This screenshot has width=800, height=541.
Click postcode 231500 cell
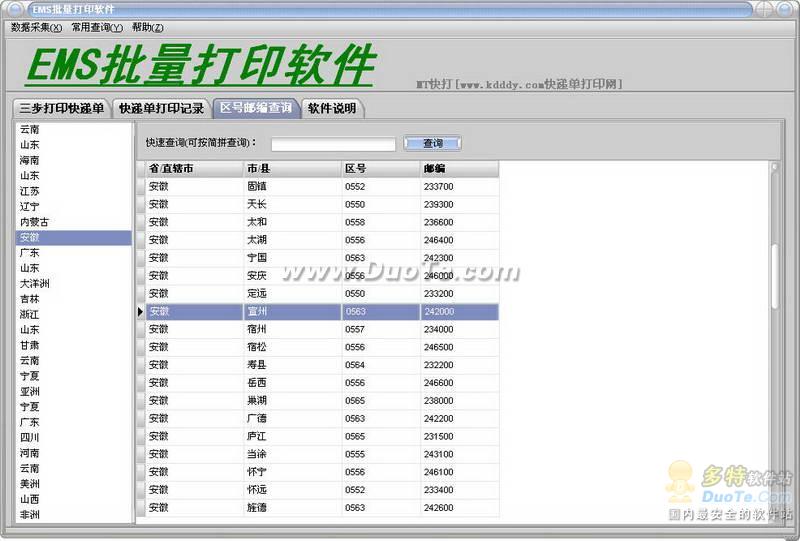tap(459, 436)
